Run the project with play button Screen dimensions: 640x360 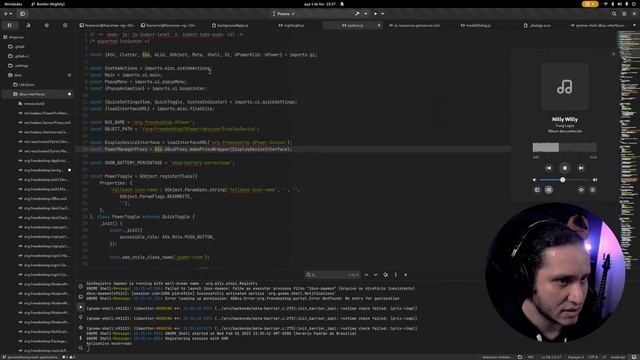coord(376,14)
